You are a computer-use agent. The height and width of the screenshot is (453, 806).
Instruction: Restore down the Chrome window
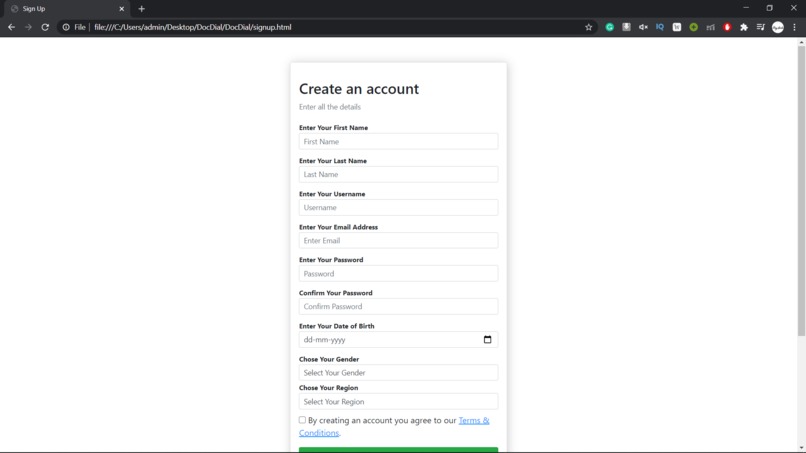pyautogui.click(x=770, y=8)
